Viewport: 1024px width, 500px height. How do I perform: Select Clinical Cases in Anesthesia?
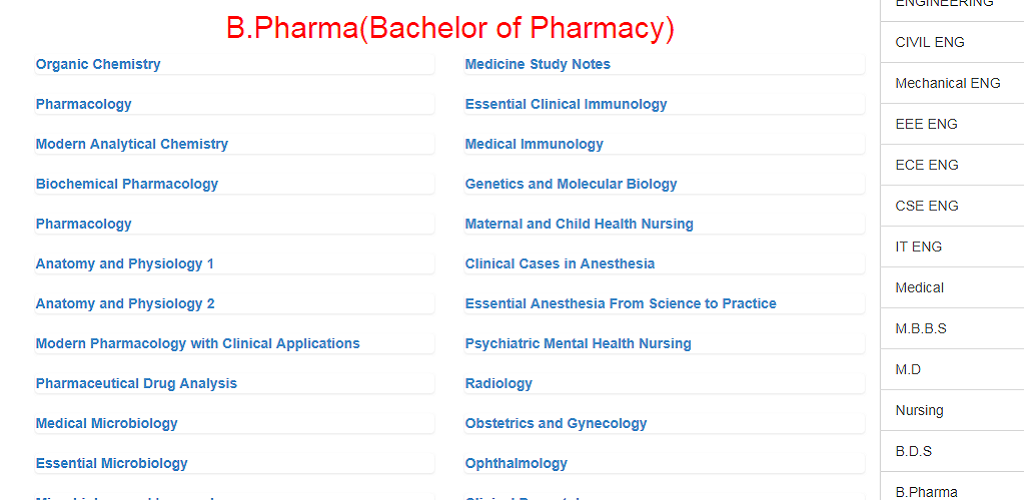coord(560,264)
